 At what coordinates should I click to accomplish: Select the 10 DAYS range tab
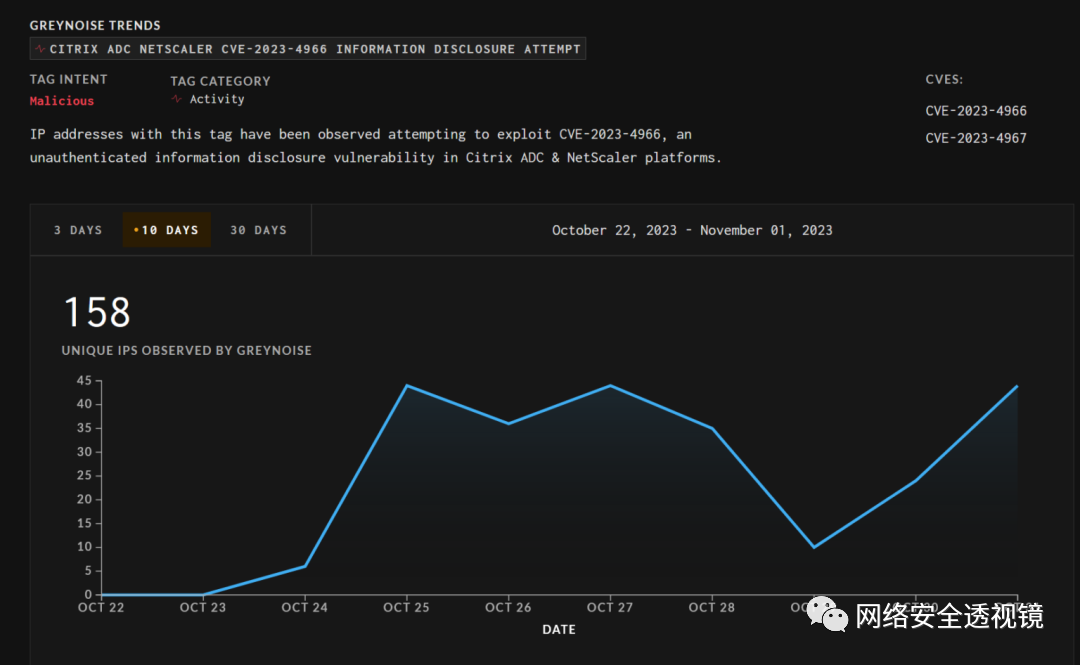pyautogui.click(x=167, y=230)
